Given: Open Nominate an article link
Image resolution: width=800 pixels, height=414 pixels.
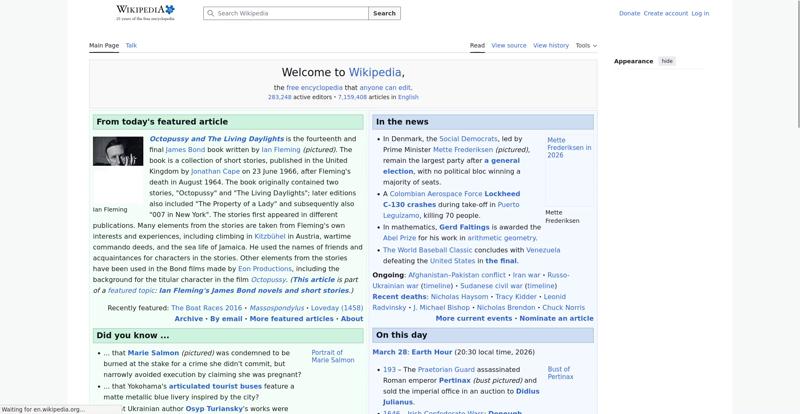Looking at the screenshot, I should click(556, 318).
